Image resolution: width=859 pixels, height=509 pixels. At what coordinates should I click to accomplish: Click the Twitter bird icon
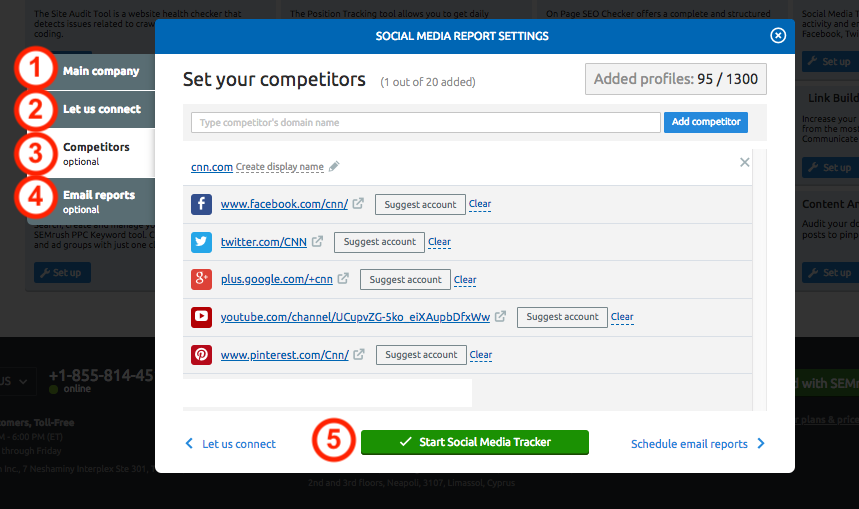click(x=201, y=242)
